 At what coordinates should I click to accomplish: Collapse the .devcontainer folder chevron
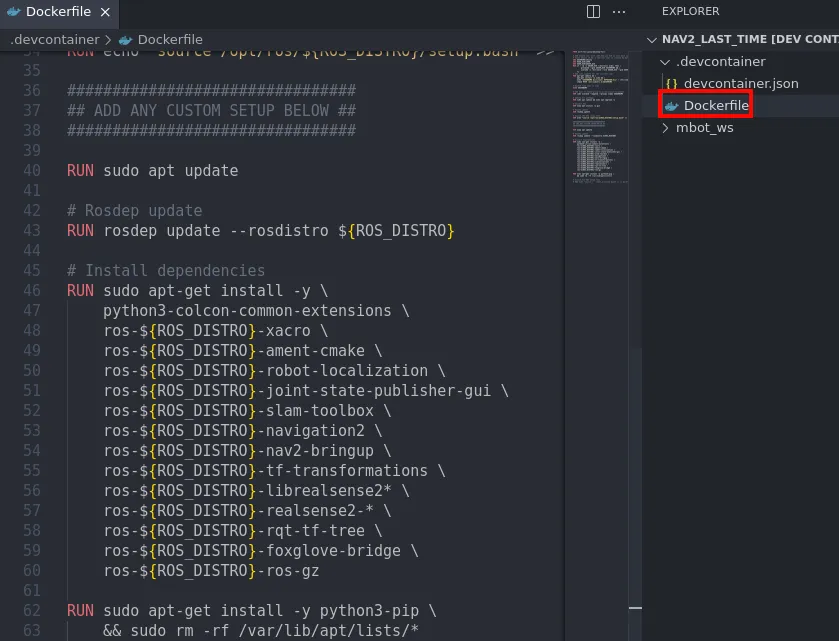click(667, 61)
